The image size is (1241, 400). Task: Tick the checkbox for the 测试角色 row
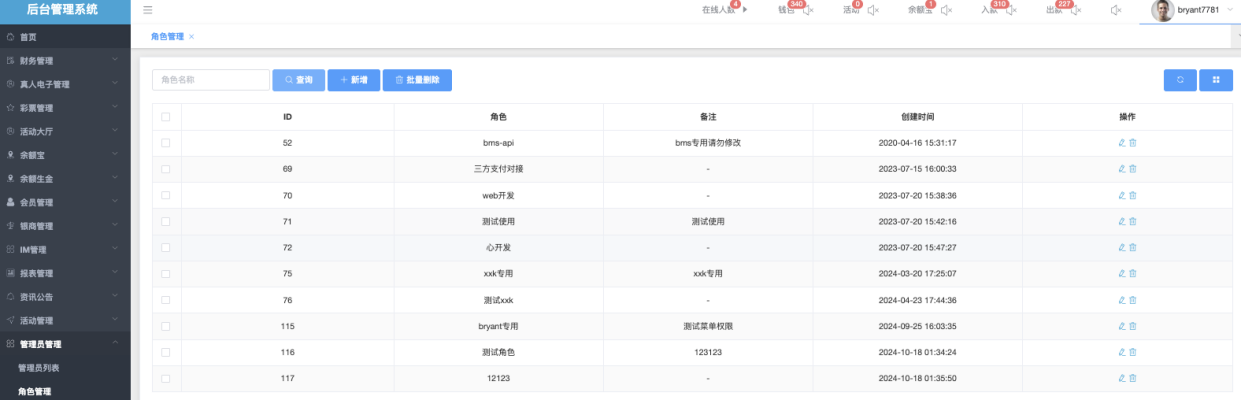click(166, 352)
